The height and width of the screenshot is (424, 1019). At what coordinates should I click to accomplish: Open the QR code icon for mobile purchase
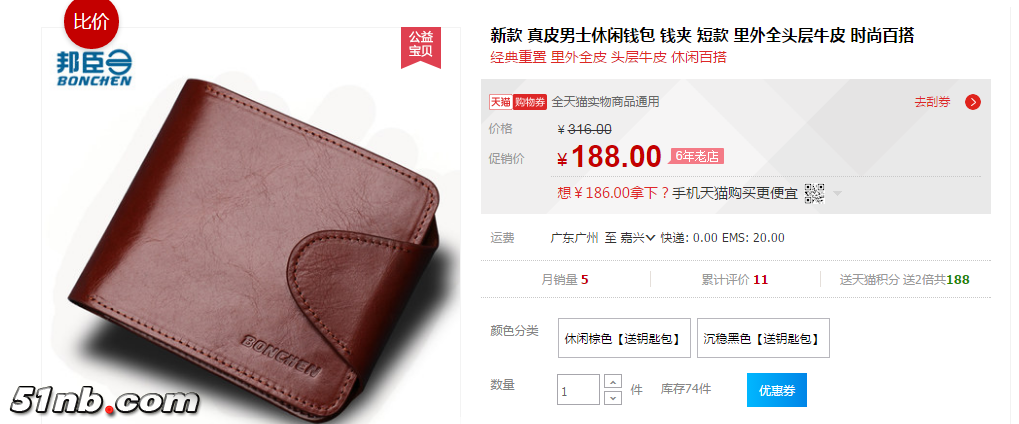(814, 193)
